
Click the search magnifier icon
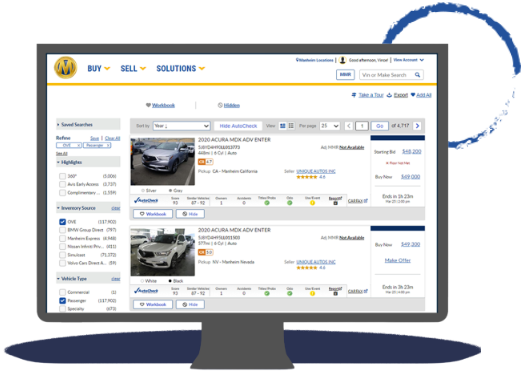point(417,75)
